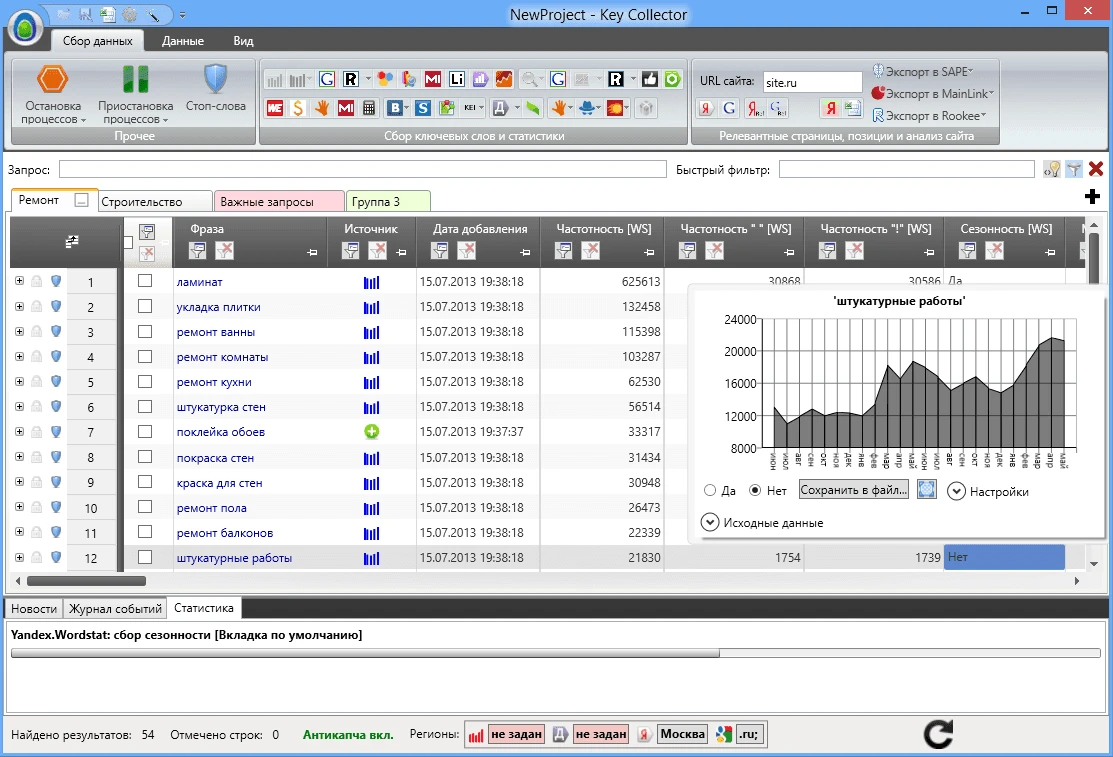Click the Сохранить в файл button
1113x757 pixels.
[854, 490]
